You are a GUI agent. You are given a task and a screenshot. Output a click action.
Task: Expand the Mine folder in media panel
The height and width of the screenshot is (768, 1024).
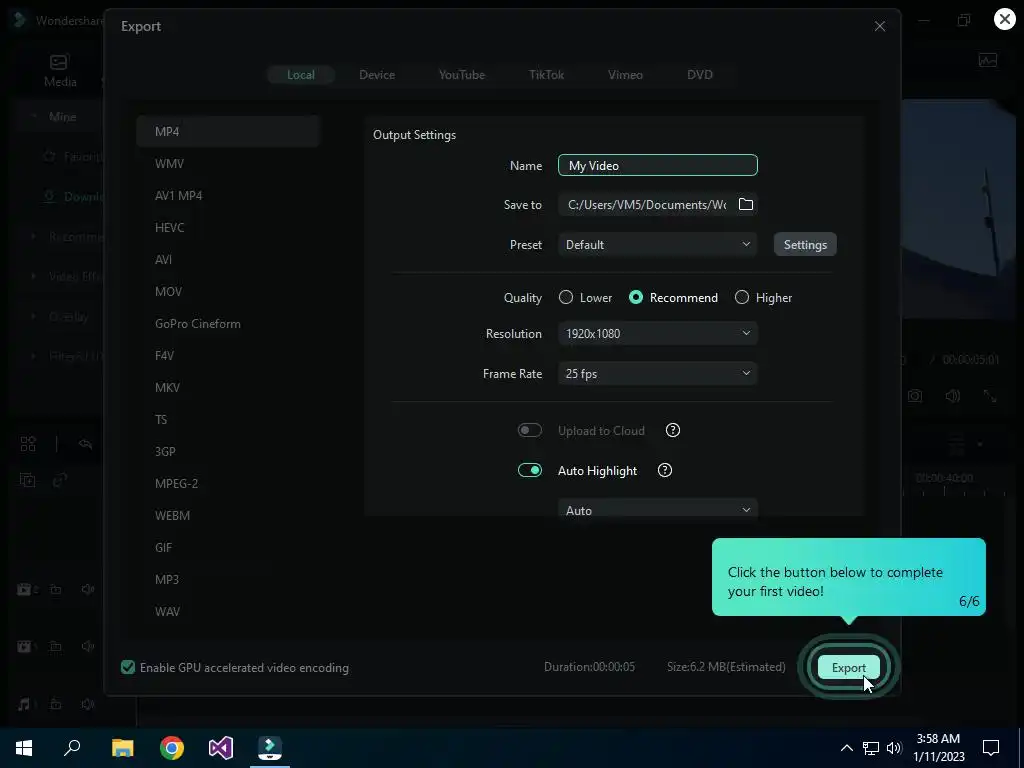click(34, 116)
